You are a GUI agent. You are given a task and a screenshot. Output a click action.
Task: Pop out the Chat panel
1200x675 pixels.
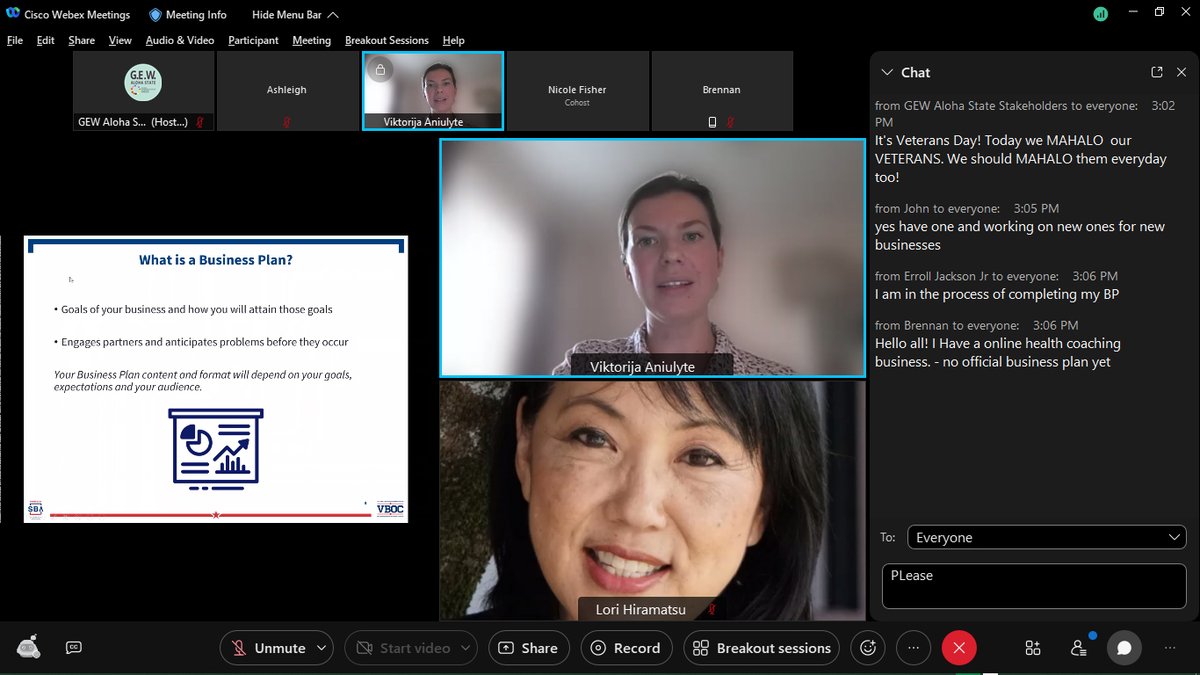(1157, 72)
